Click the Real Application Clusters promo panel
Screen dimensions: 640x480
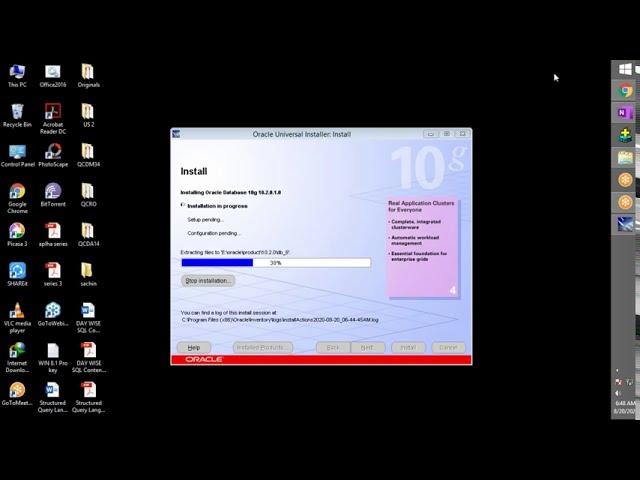[x=422, y=249]
